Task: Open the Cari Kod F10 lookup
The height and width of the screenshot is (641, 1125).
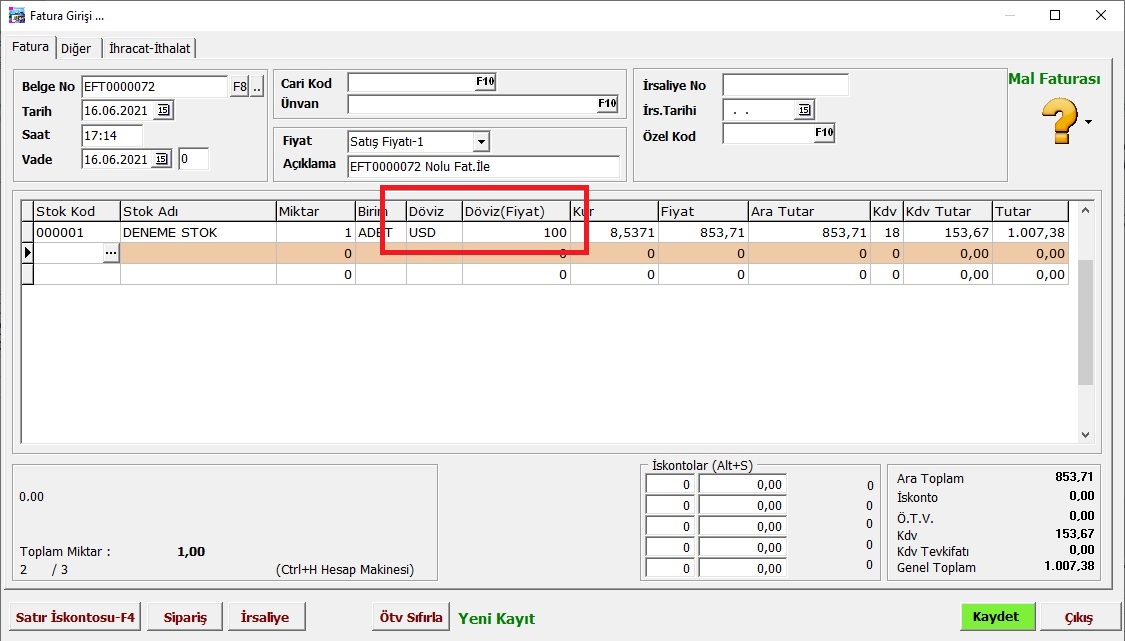Action: pos(485,82)
